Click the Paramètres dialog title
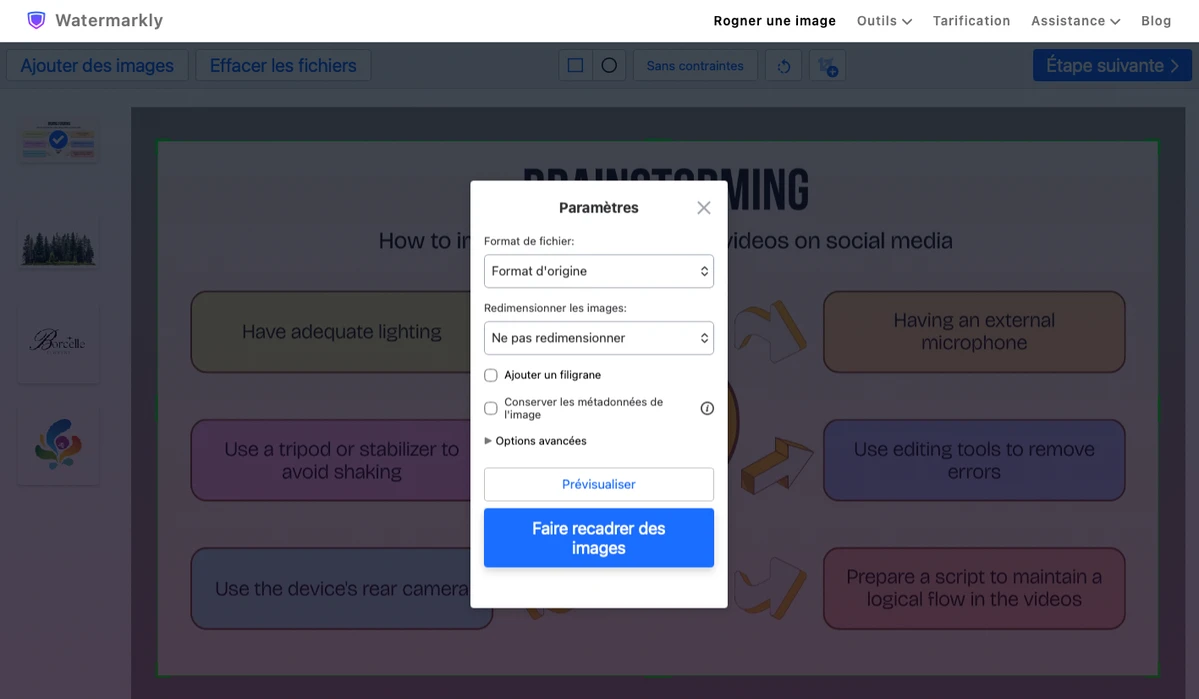1199x699 pixels. pos(599,208)
